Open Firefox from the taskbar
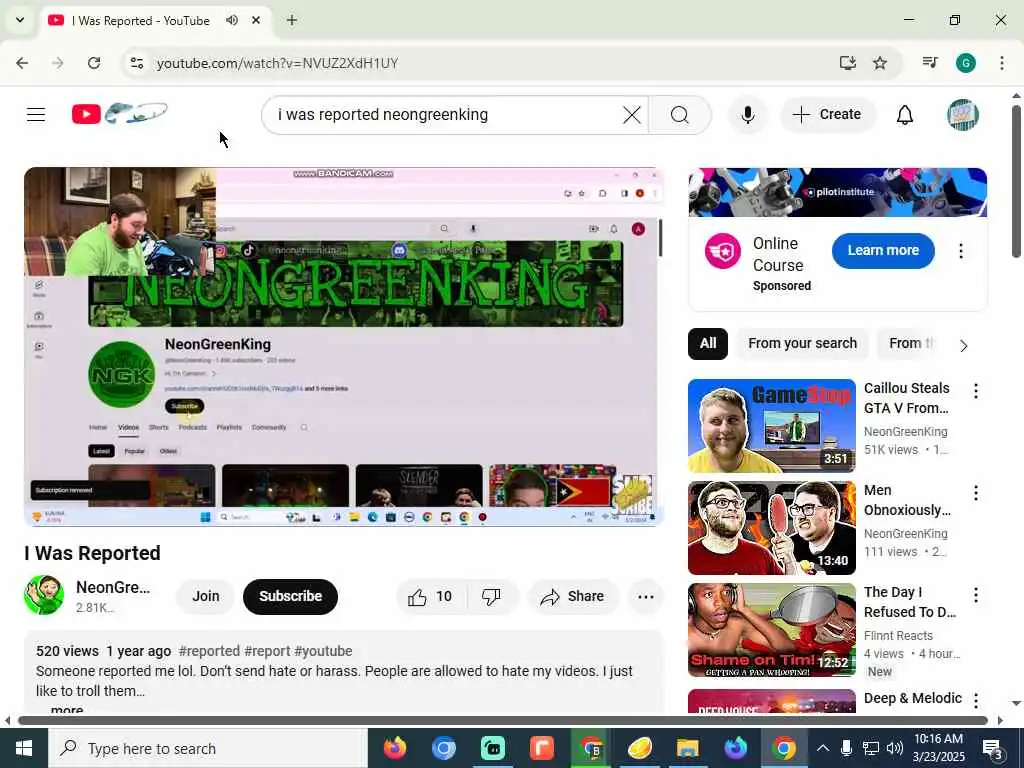This screenshot has height=768, width=1024. pos(394,748)
